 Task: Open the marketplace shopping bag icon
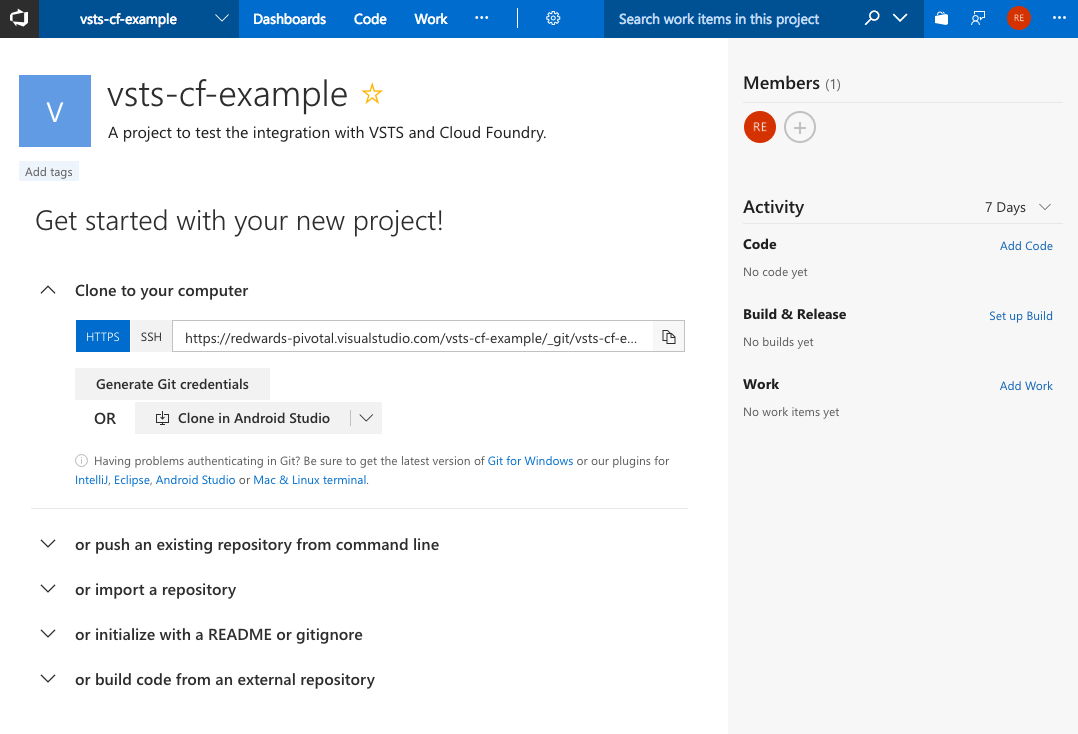pos(941,18)
